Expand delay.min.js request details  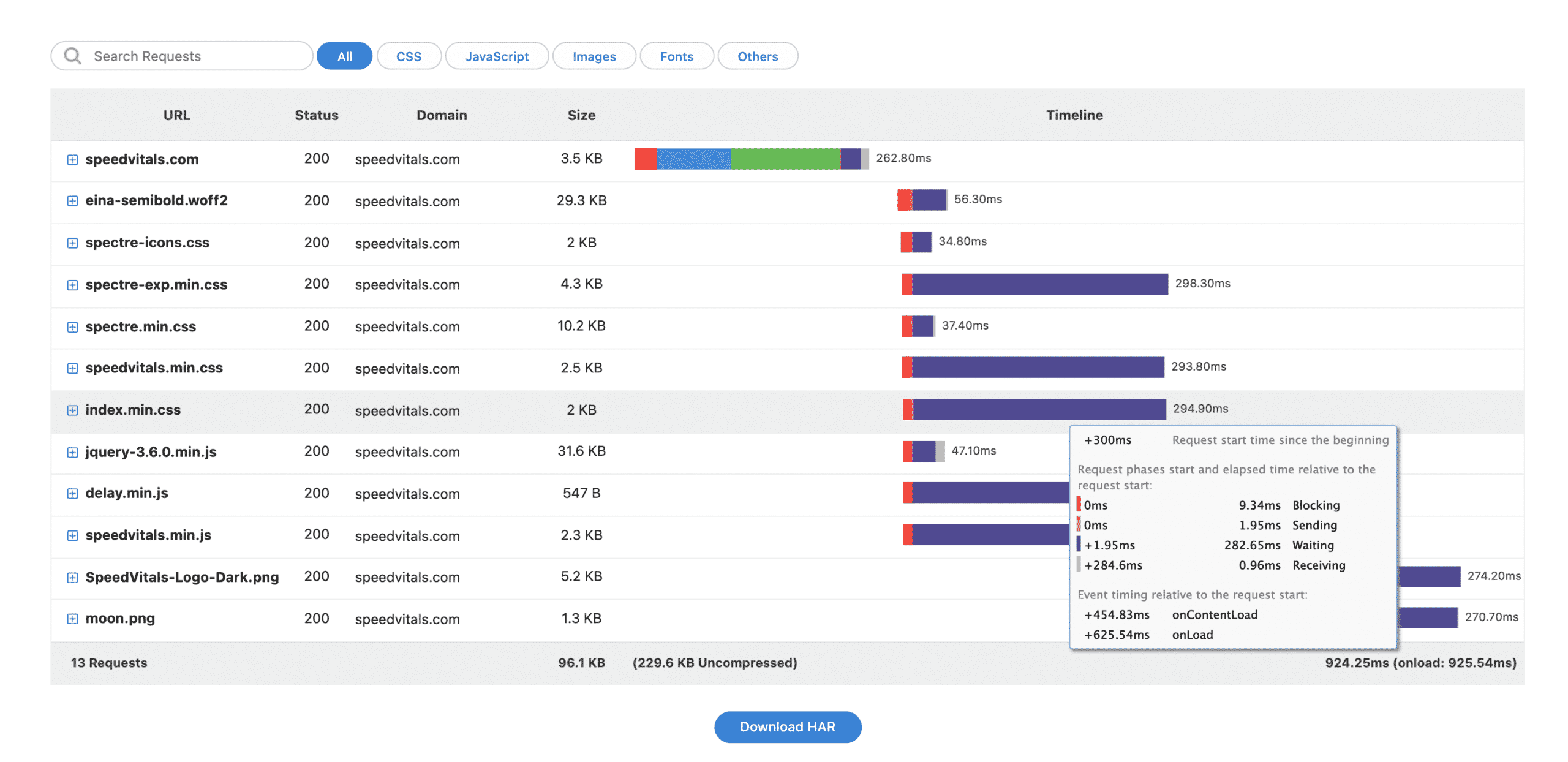click(x=72, y=494)
